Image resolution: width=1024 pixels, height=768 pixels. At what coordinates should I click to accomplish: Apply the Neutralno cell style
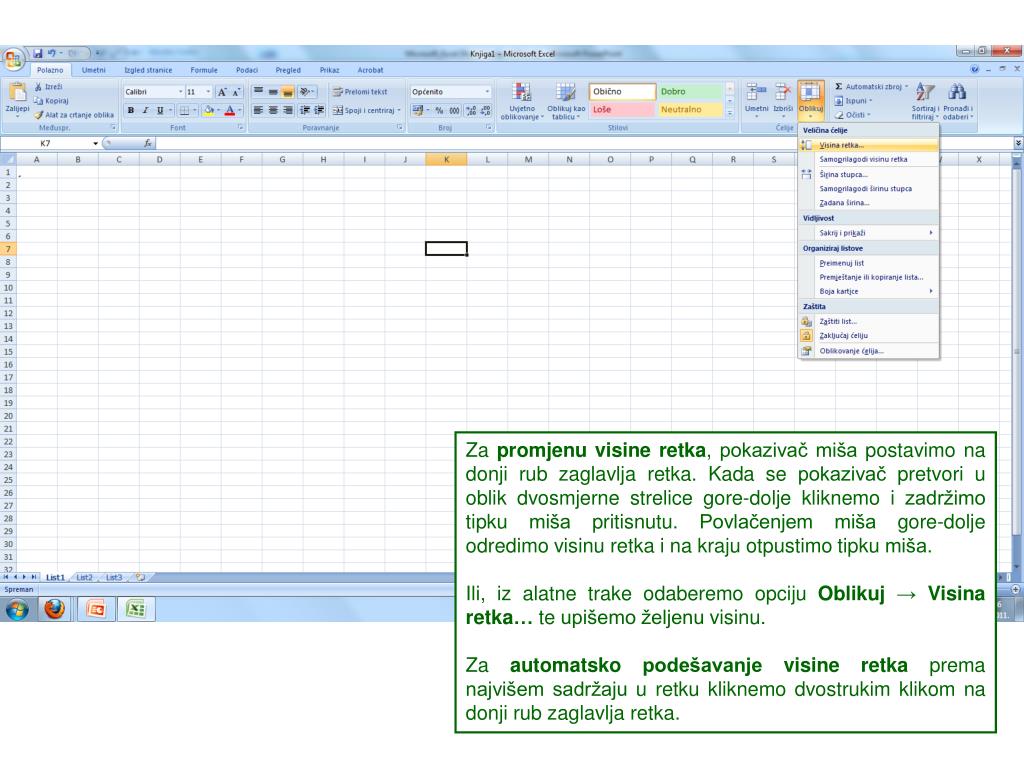click(x=690, y=110)
